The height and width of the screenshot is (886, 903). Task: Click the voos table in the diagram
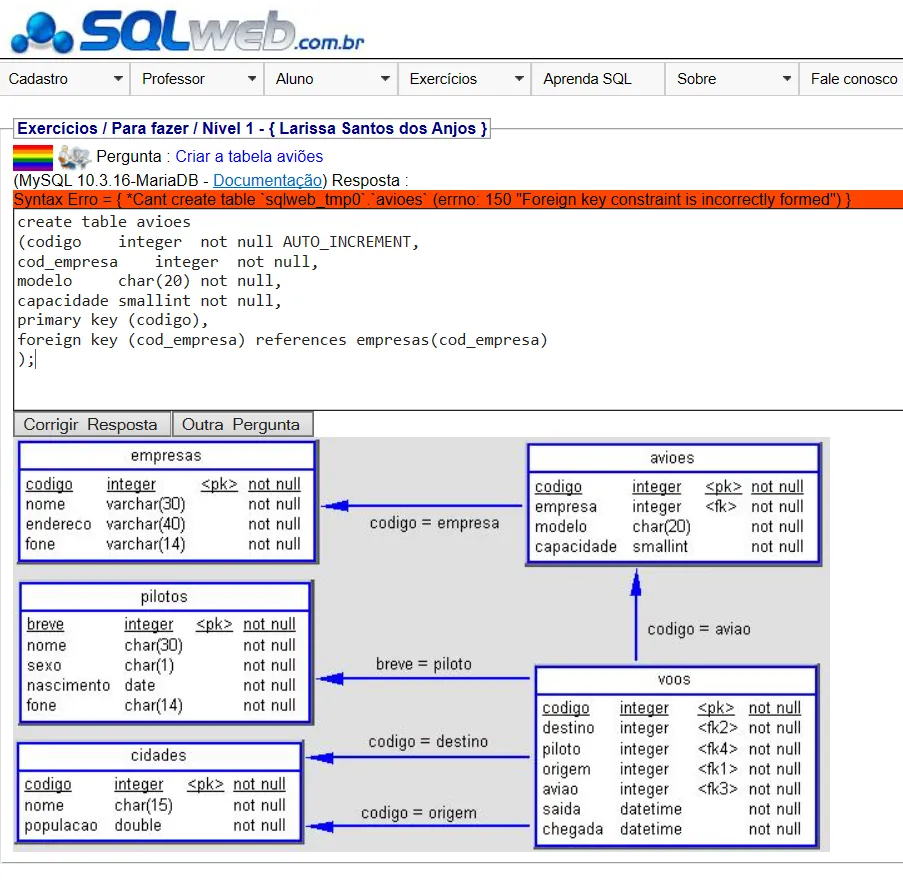tap(675, 757)
